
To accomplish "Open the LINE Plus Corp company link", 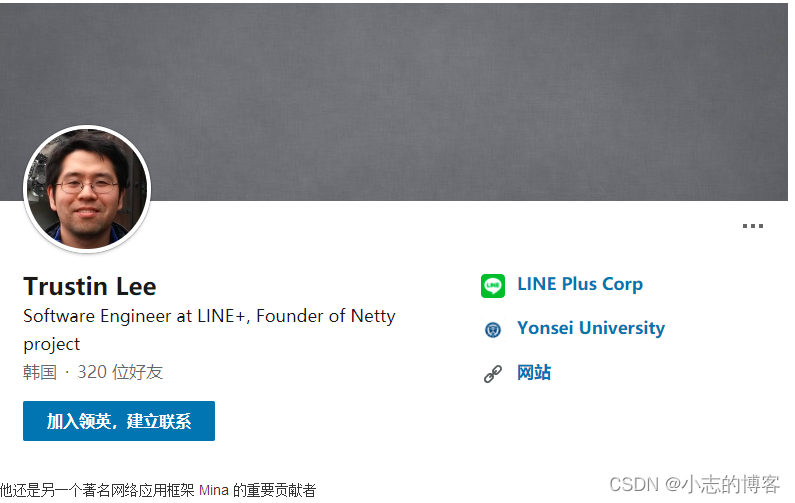I will 580,284.
